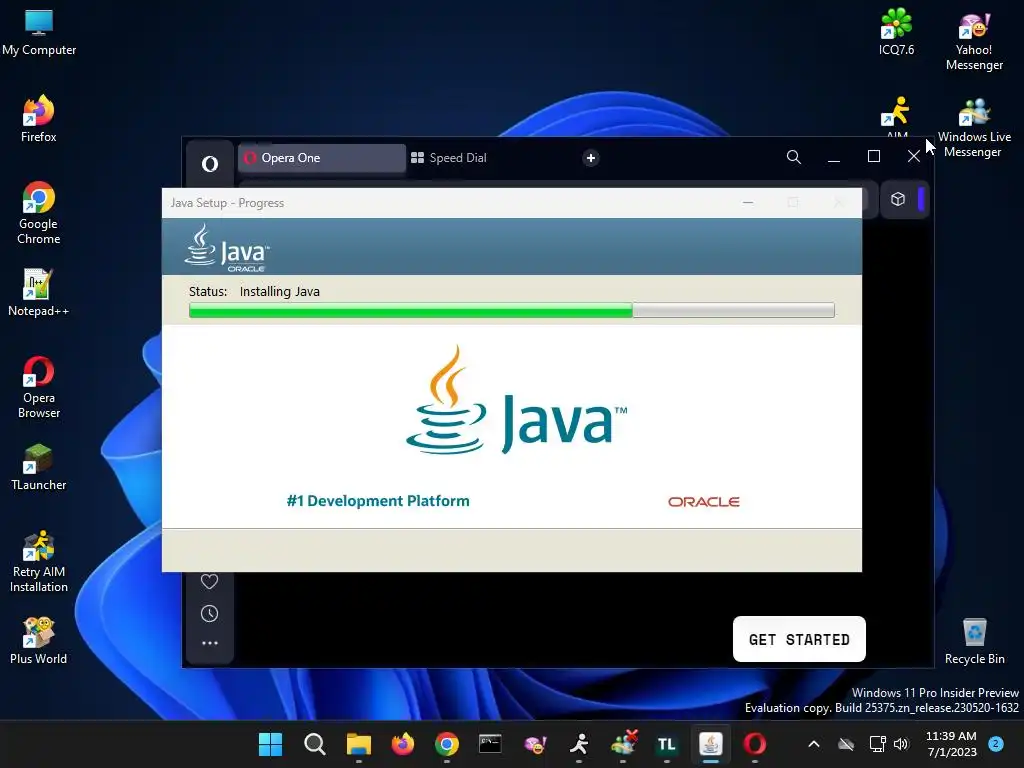This screenshot has width=1024, height=768.
Task: Open the volume speaker tray icon
Action: (x=901, y=744)
